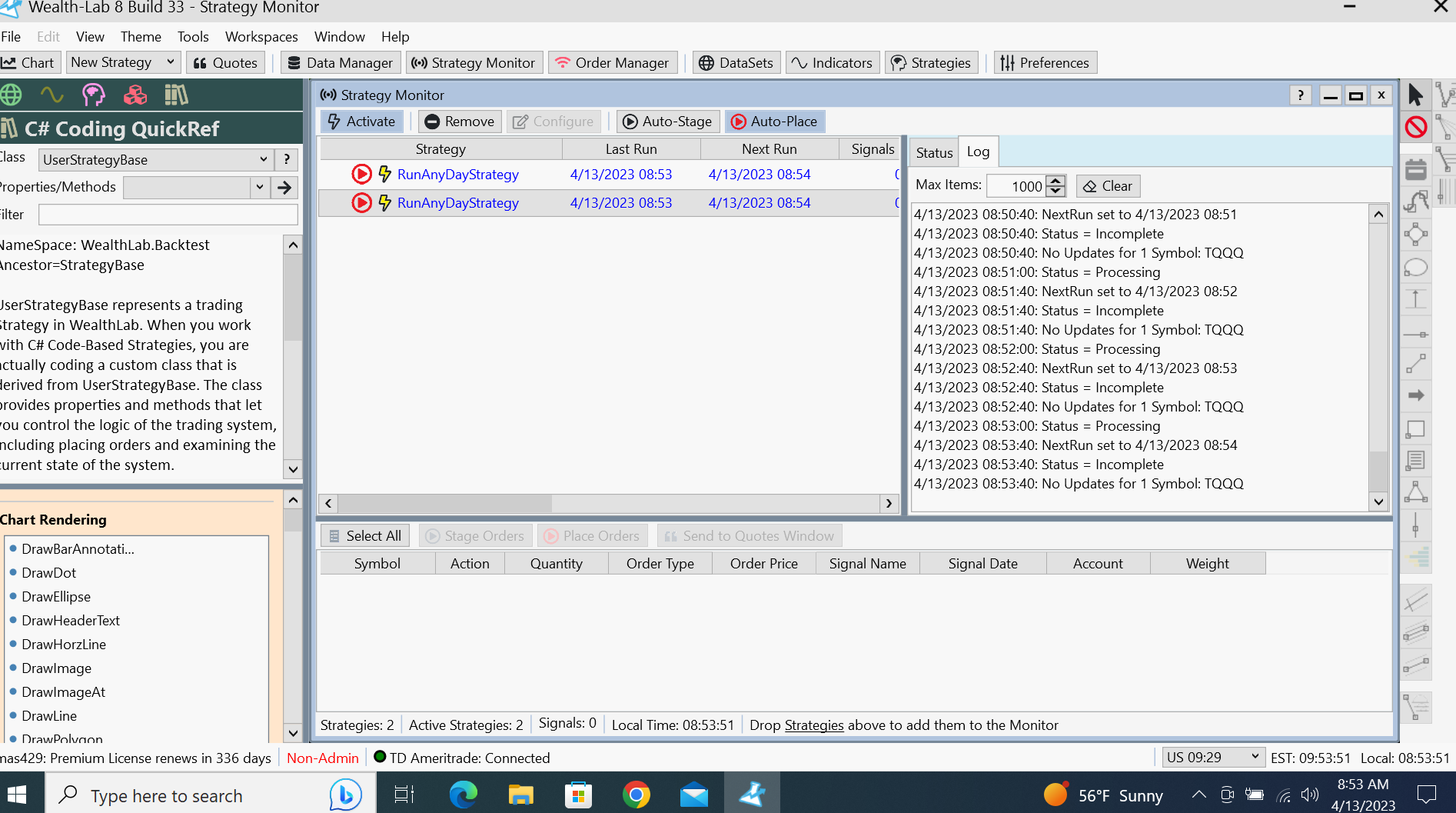Click the red building blocks icon
The image size is (1456, 813).
135,95
